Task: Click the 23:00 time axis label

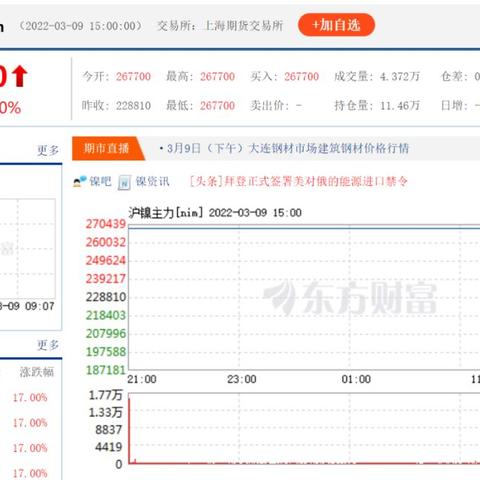Action: coord(242,379)
